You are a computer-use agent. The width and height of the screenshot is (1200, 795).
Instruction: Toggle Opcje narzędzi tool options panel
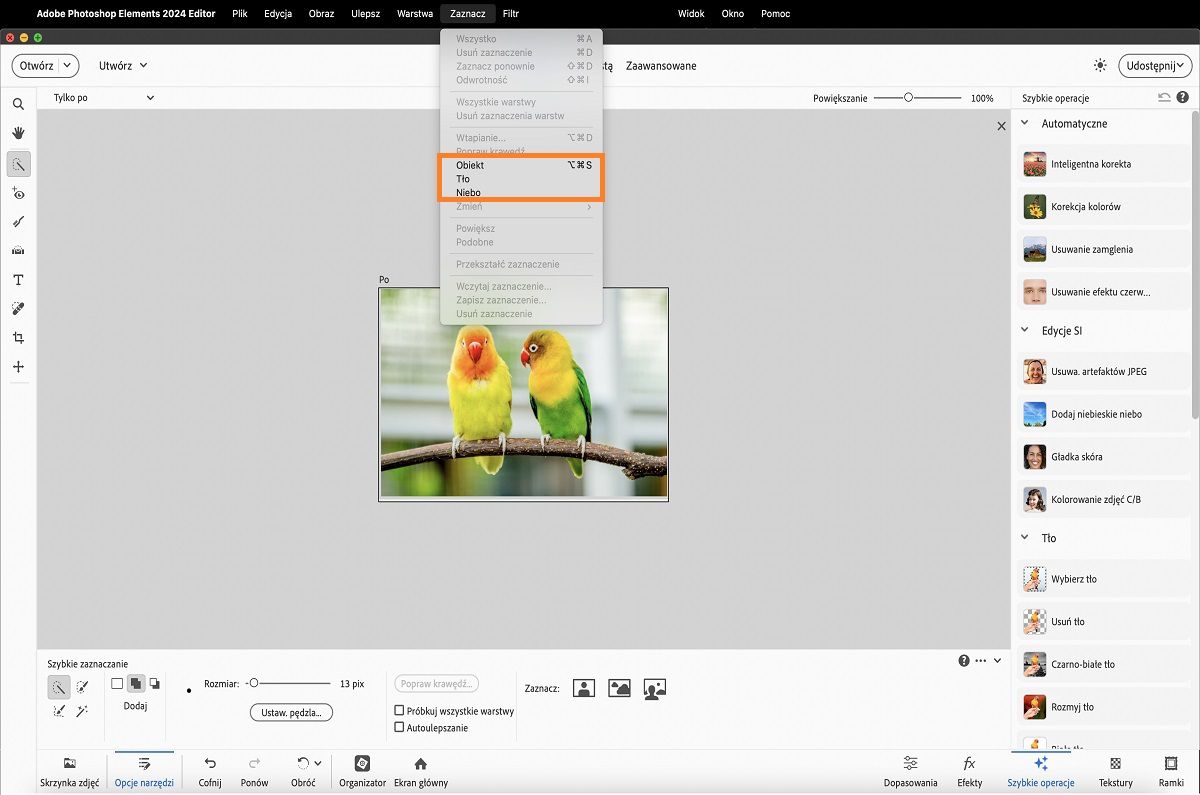(x=144, y=771)
